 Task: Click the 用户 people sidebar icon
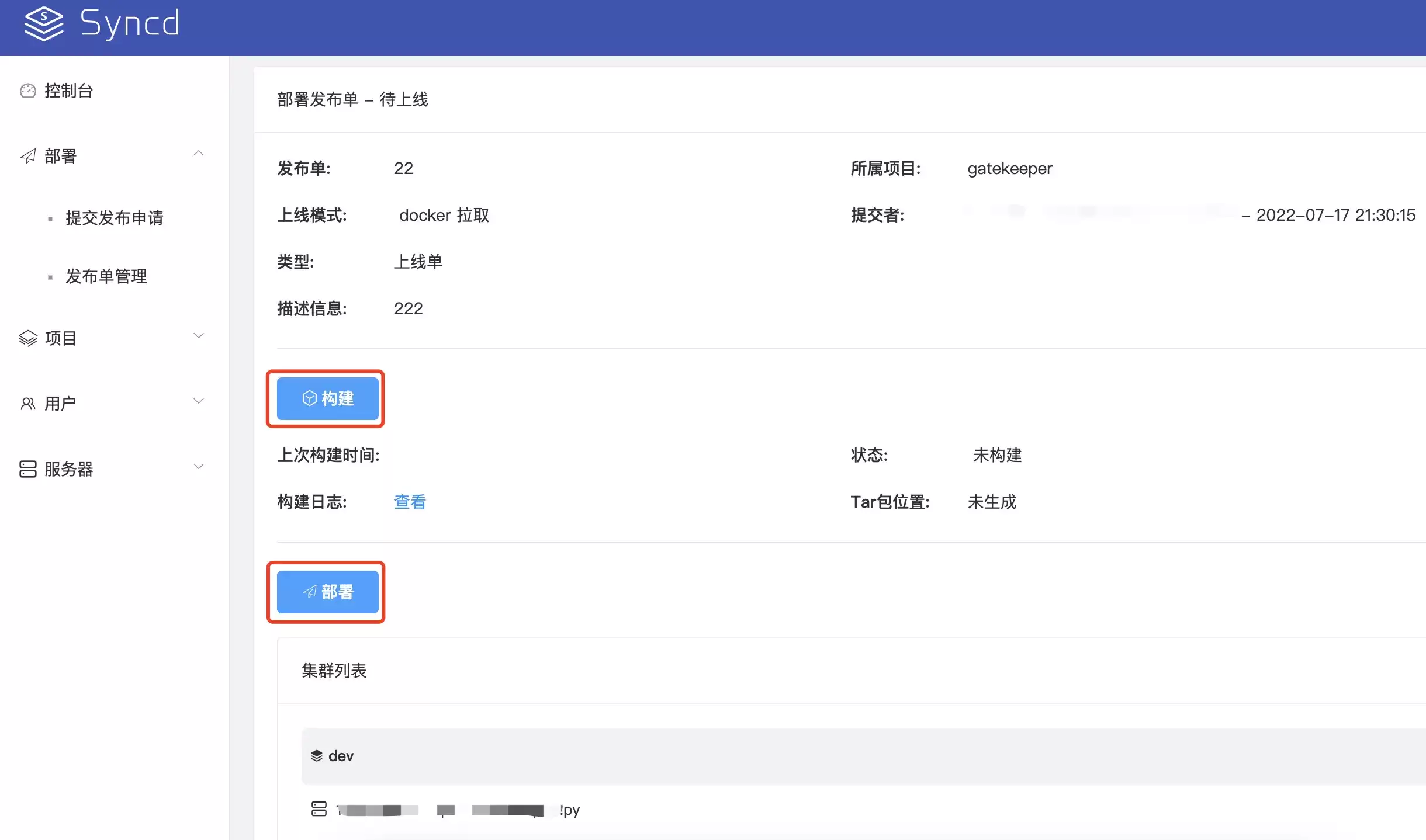point(28,404)
